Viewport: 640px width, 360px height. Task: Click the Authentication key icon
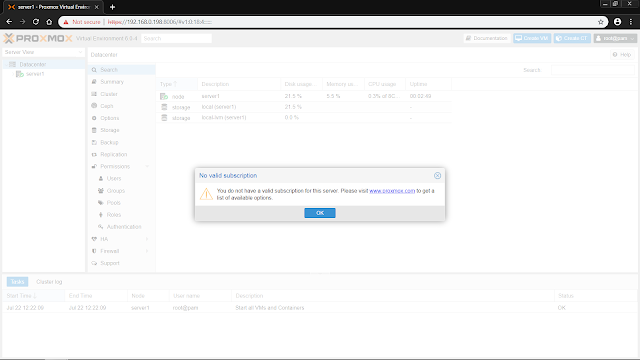point(101,227)
